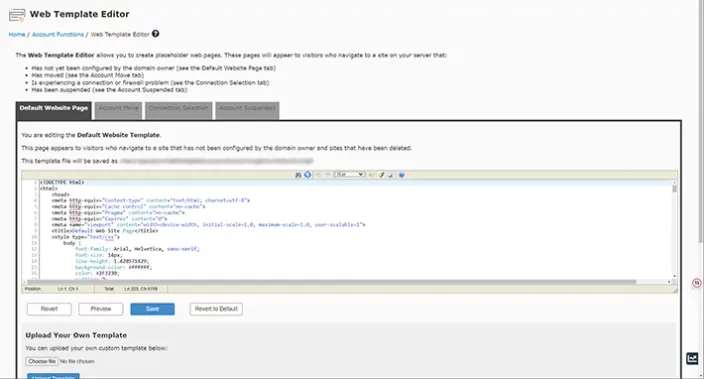Open the Account Functions breadcrumb link
Screen dimensions: 704x379
[58, 35]
